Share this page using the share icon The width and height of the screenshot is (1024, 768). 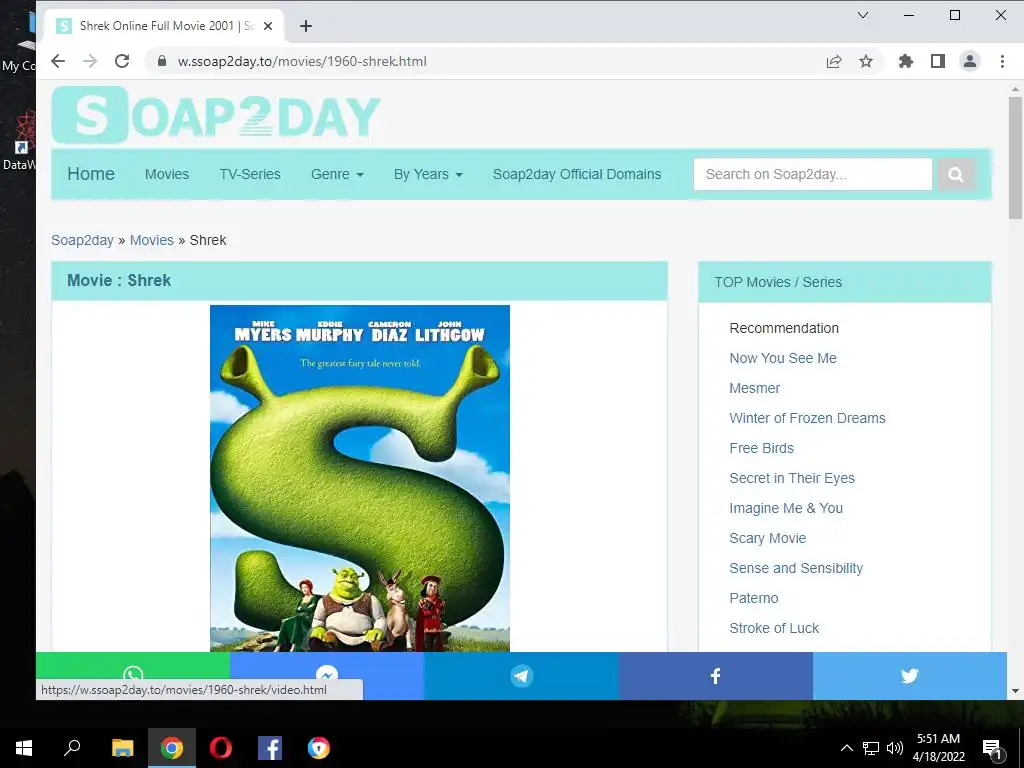(834, 61)
